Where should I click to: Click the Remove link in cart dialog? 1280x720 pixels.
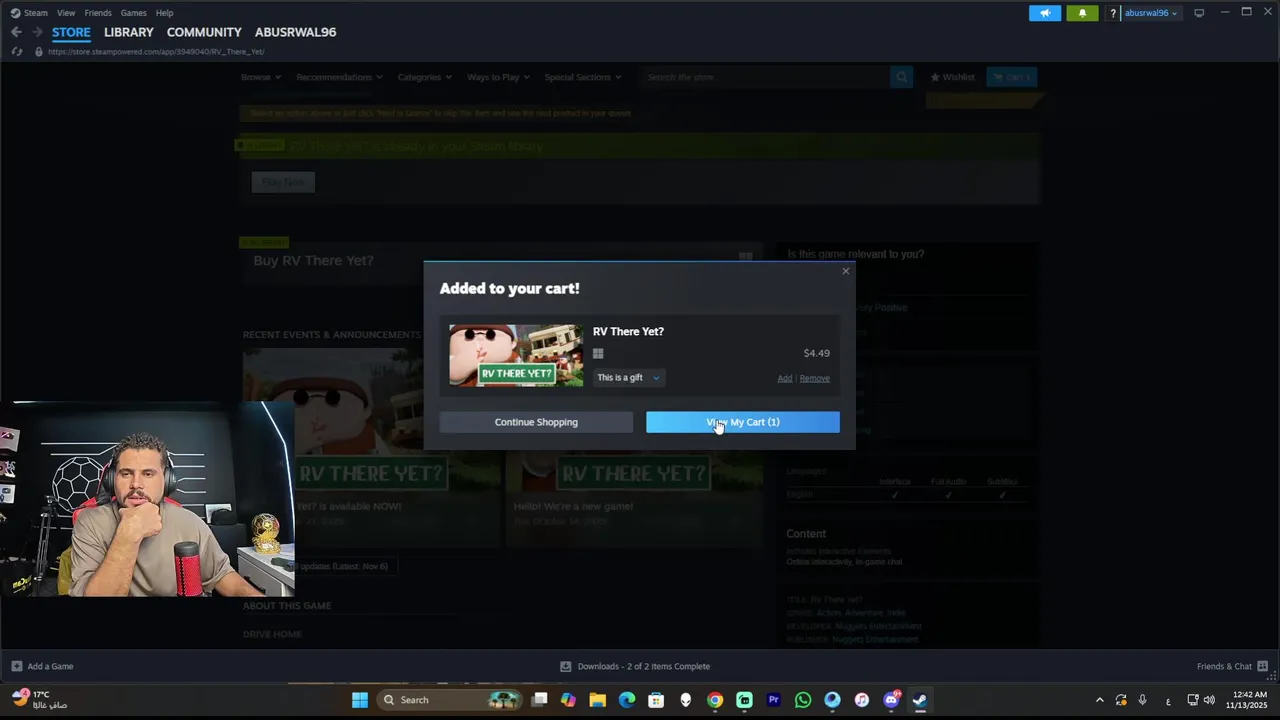pyautogui.click(x=814, y=378)
